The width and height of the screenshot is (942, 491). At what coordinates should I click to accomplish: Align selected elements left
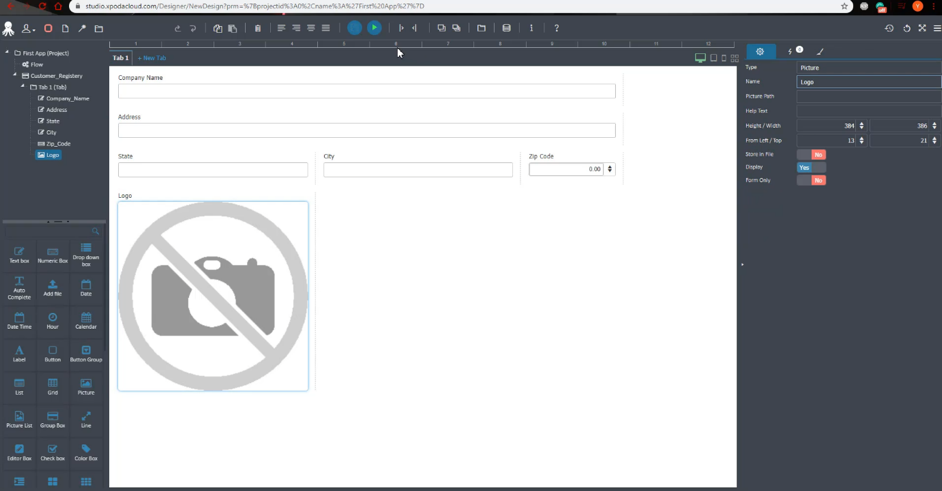(281, 28)
